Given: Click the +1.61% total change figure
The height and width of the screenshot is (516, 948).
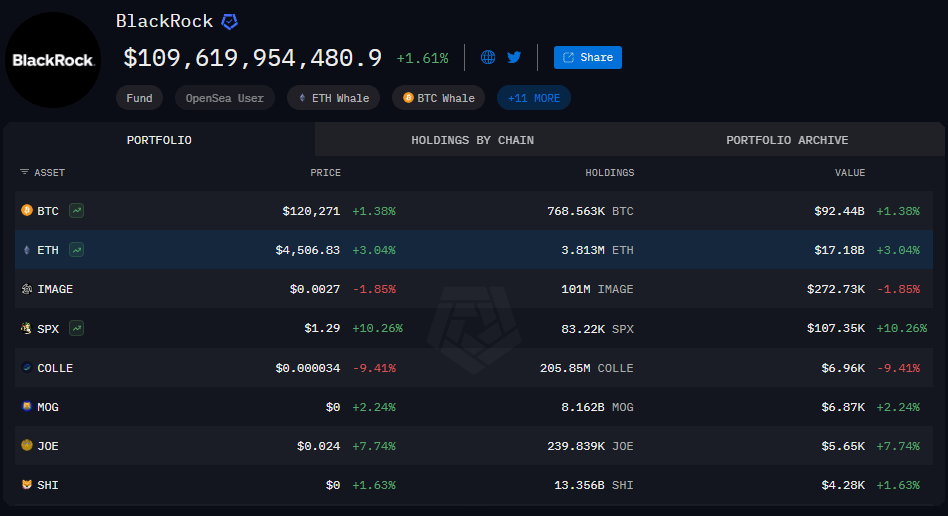Looking at the screenshot, I should pos(422,59).
